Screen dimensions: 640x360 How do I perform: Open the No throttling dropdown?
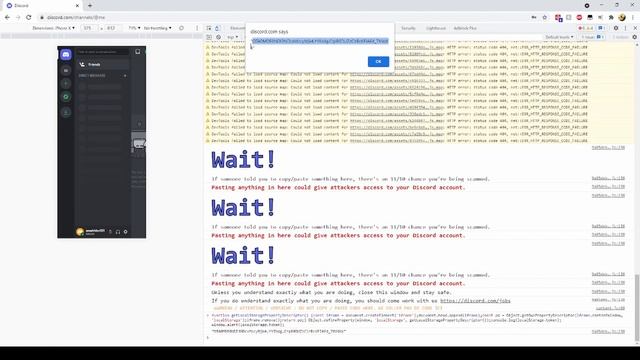[158, 28]
